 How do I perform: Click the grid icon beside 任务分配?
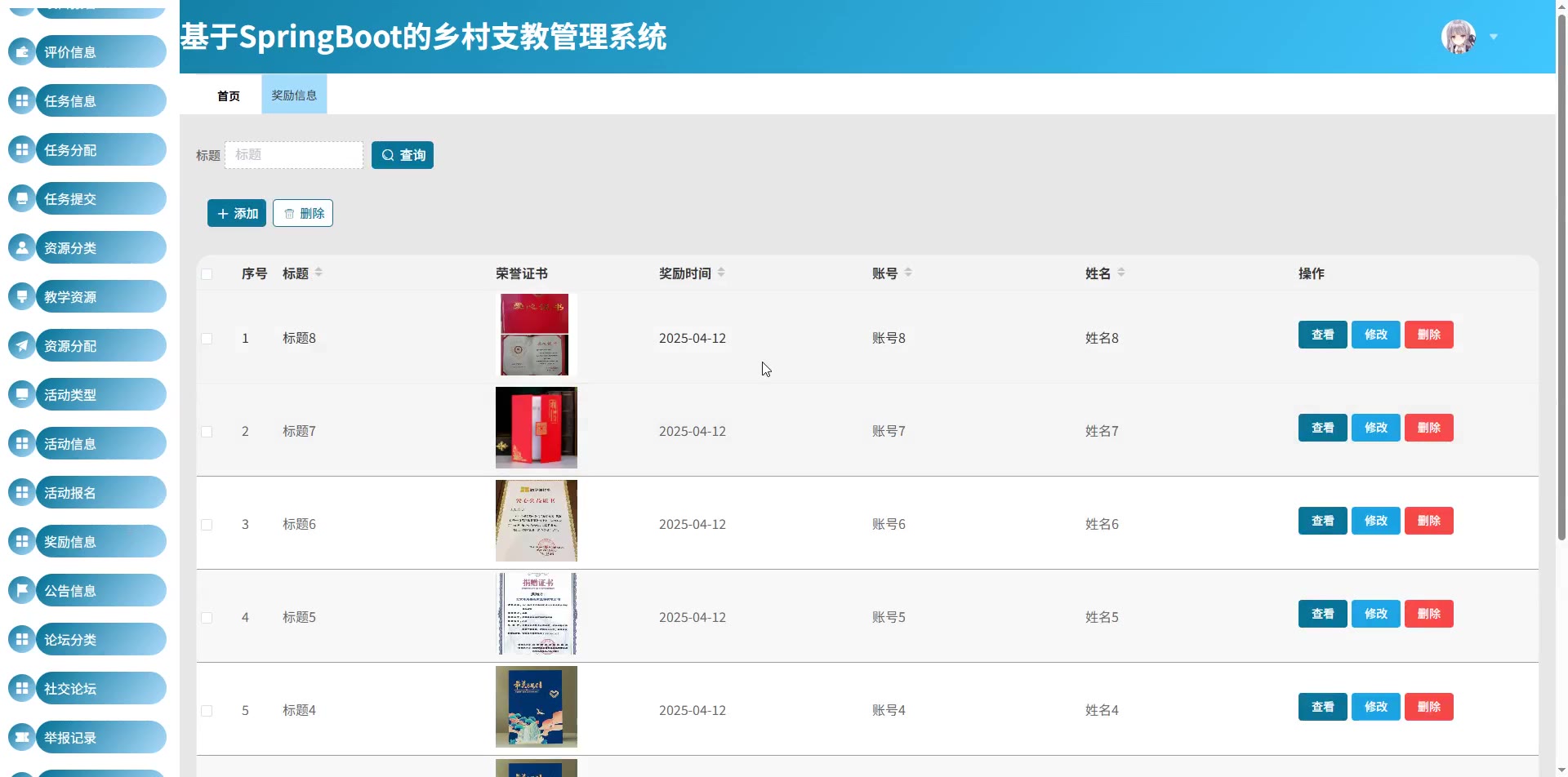[22, 150]
